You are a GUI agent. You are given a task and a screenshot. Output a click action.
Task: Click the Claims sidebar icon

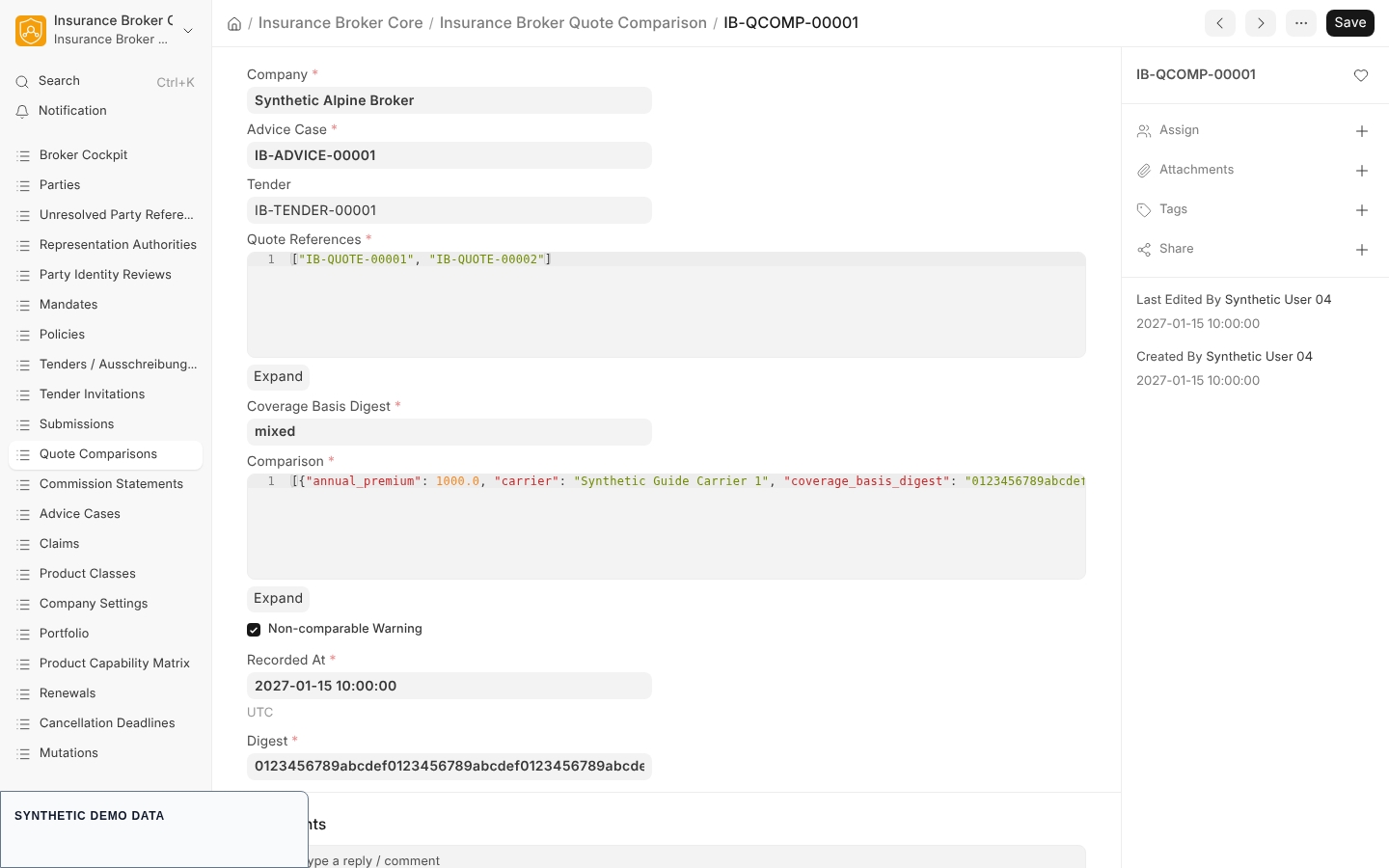point(24,544)
